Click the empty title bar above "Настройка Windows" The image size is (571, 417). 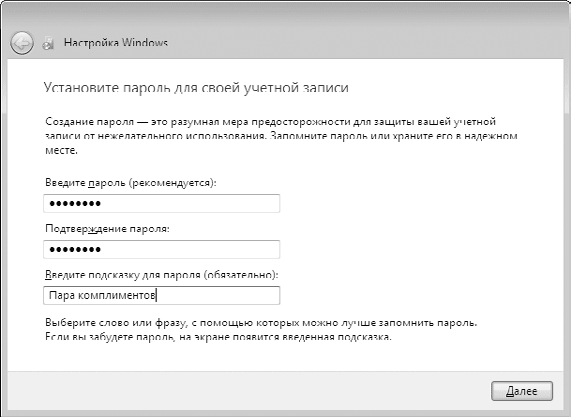[286, 15]
